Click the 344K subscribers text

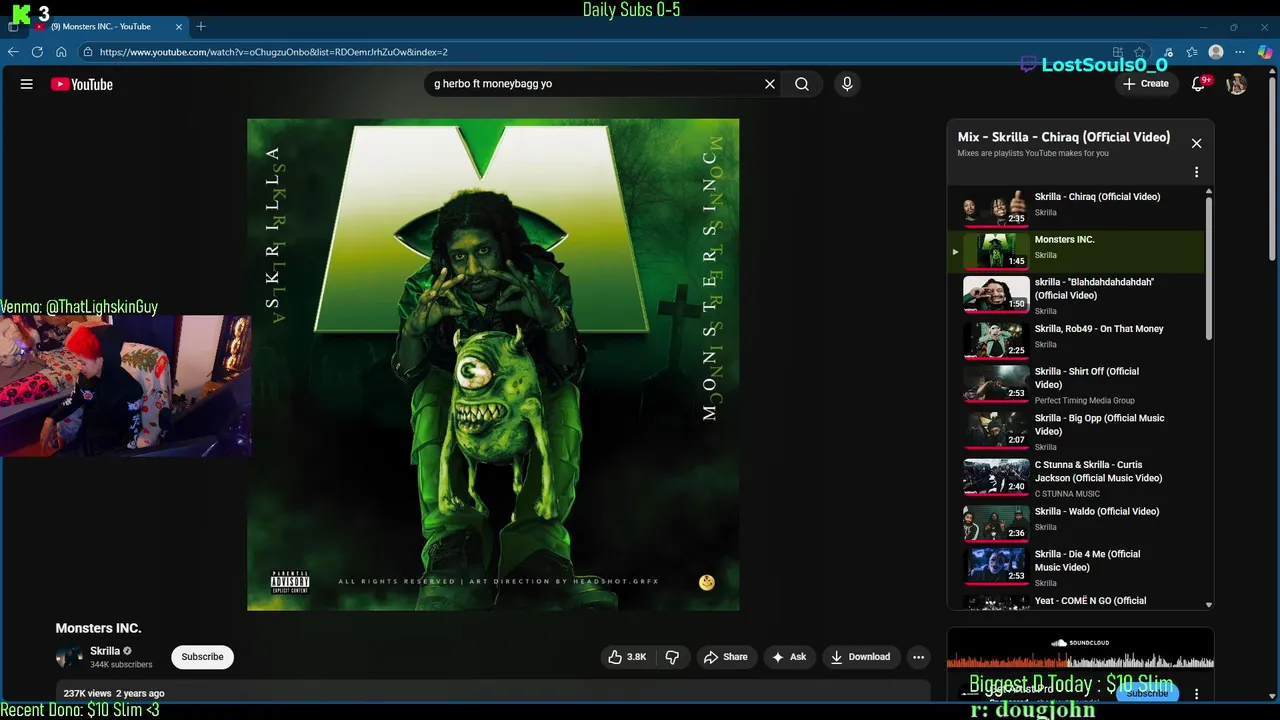121,665
